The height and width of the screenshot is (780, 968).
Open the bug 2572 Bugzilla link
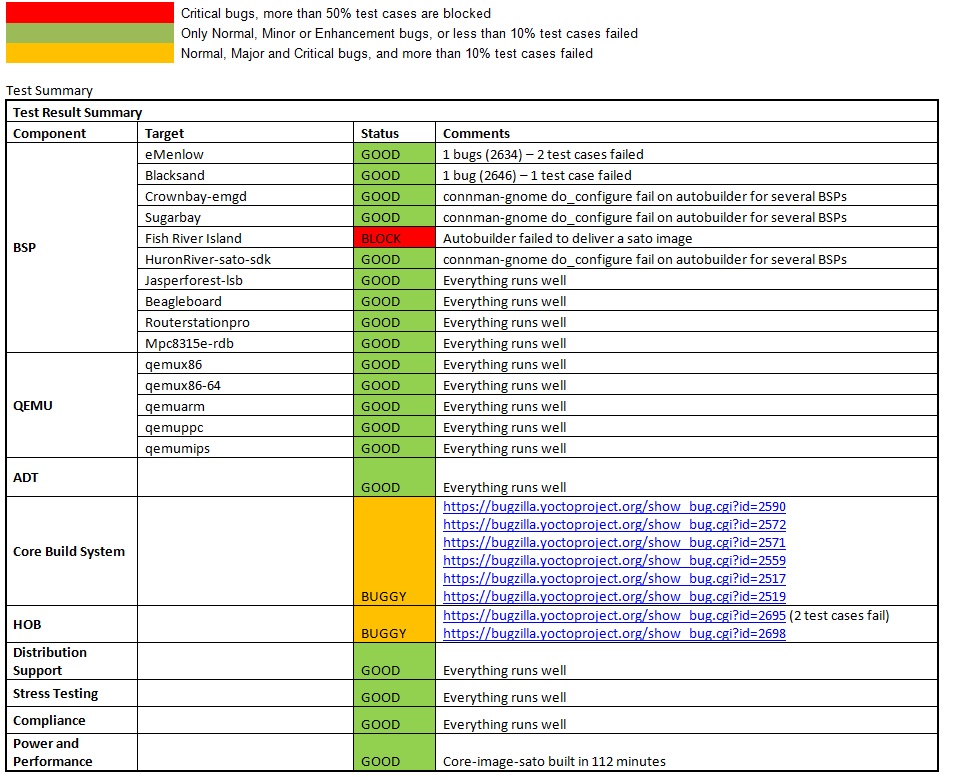[x=614, y=525]
